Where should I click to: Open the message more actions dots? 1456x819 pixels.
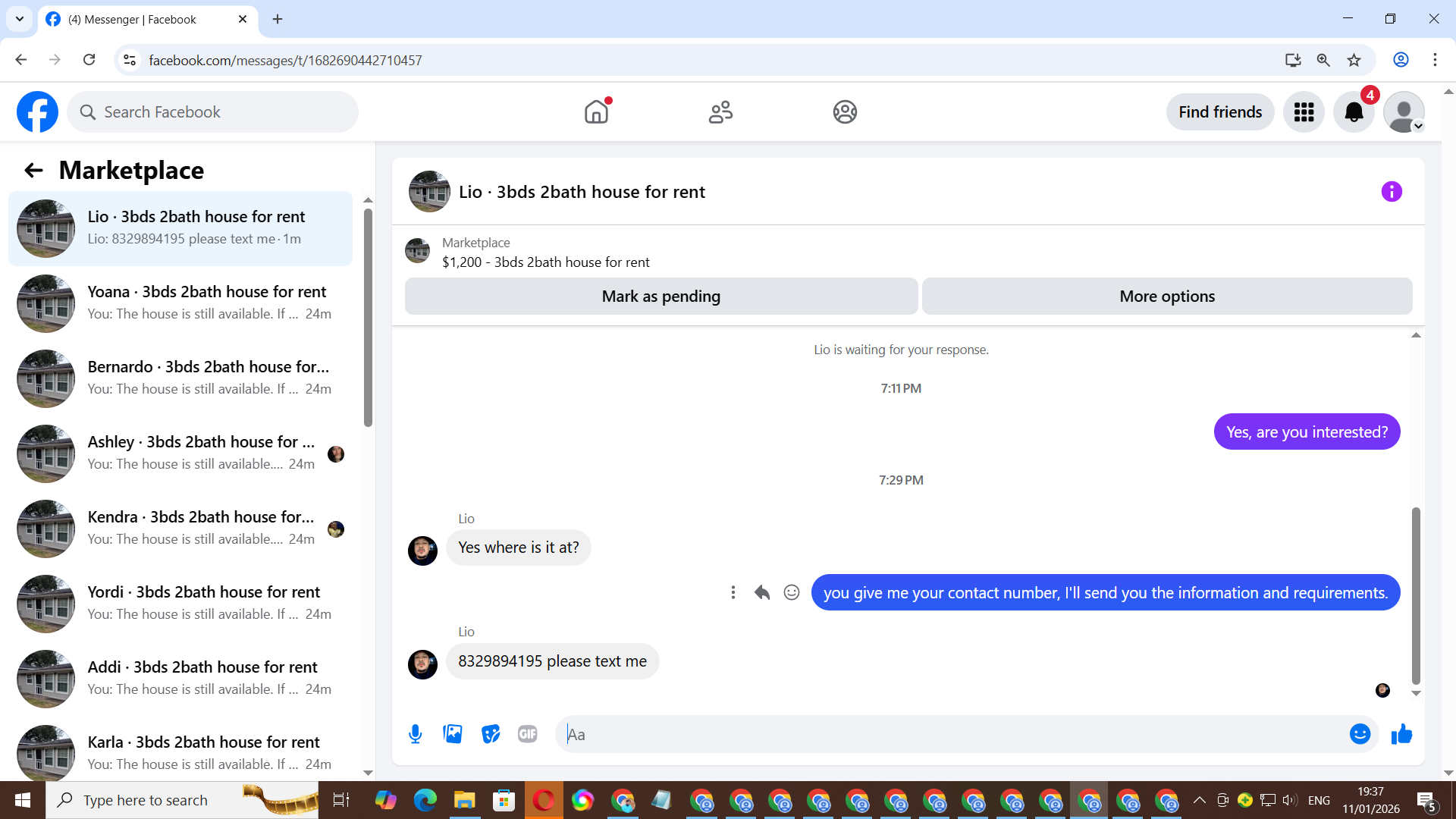(733, 593)
